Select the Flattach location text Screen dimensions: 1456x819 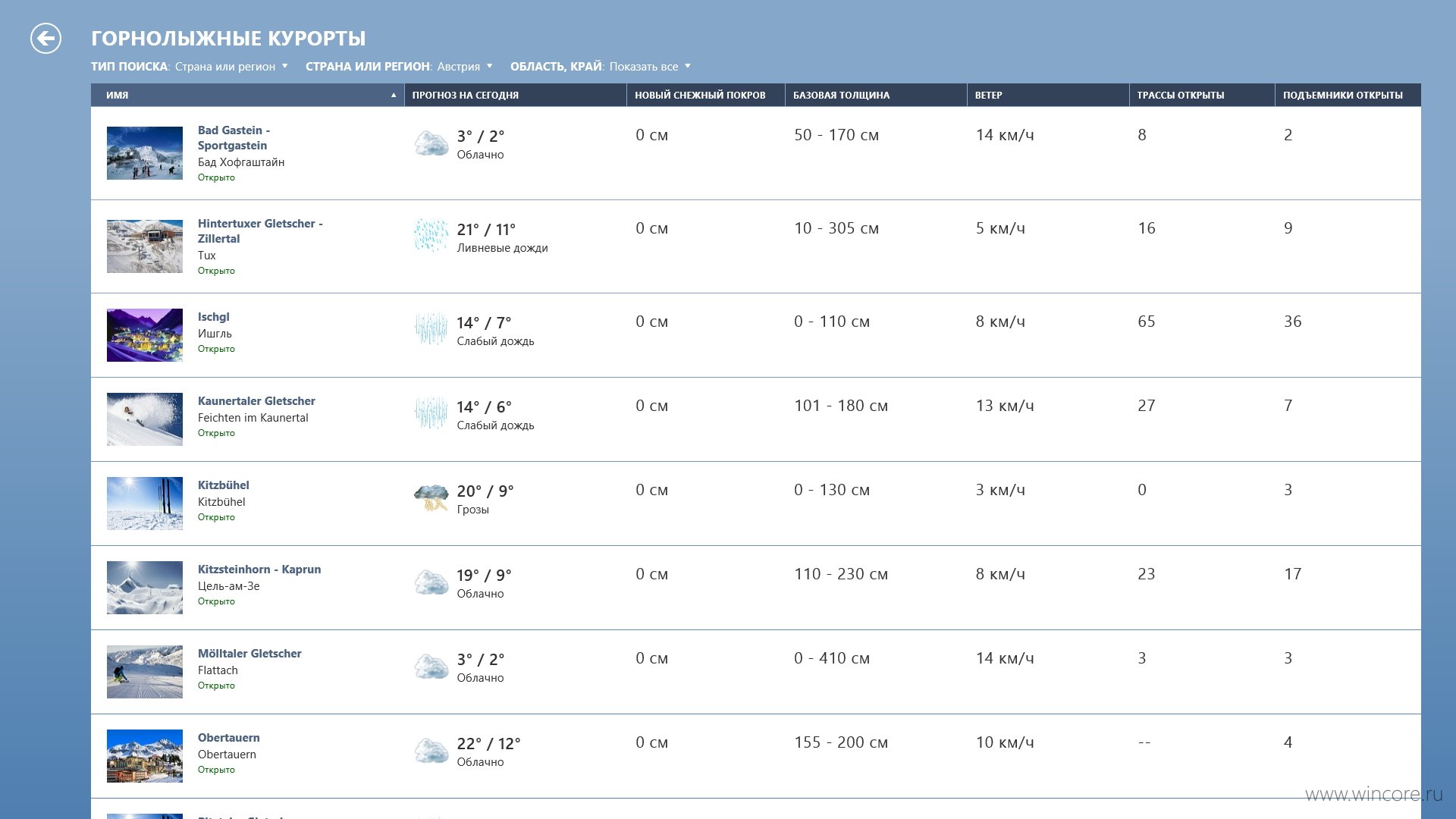(x=218, y=670)
